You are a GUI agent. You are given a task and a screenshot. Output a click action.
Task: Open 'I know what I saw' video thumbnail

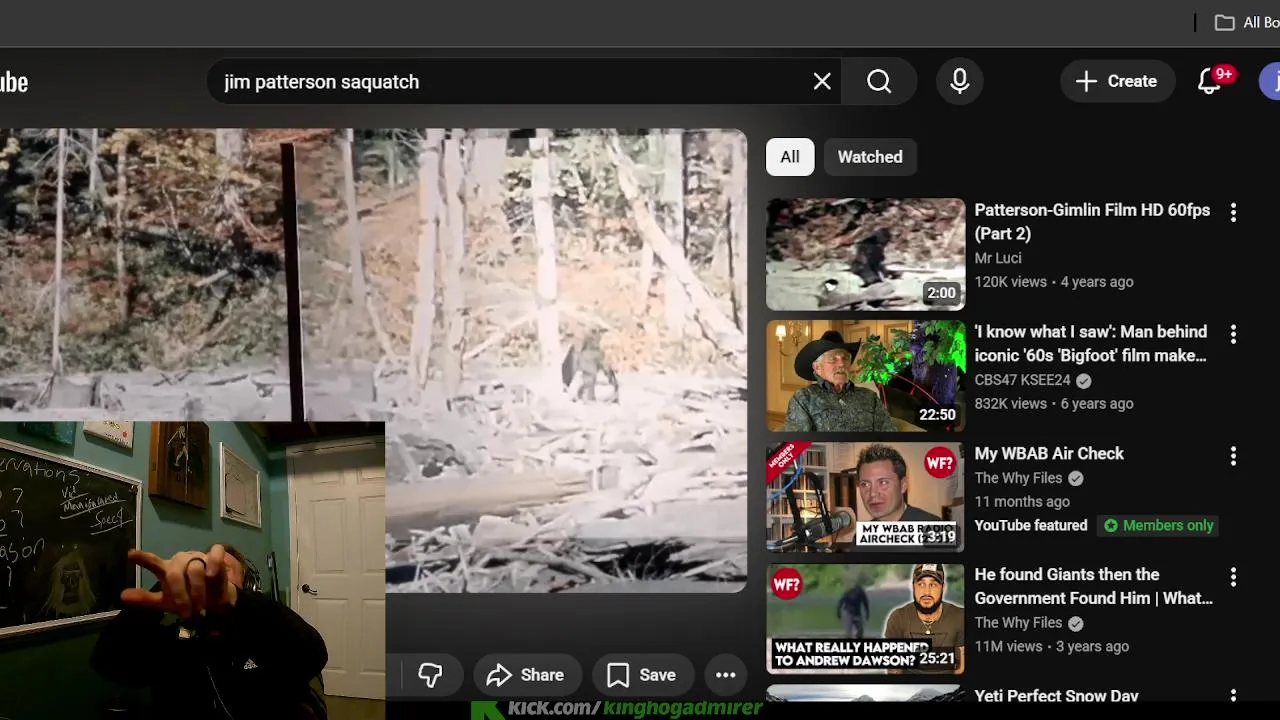pos(865,376)
